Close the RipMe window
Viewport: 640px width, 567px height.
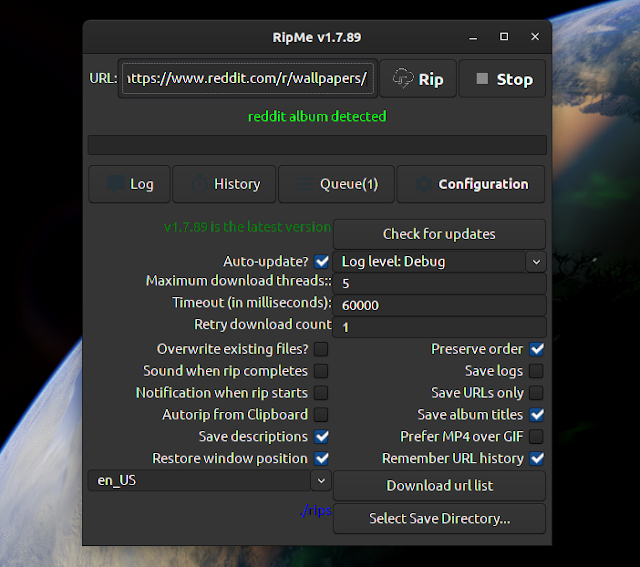pos(535,37)
